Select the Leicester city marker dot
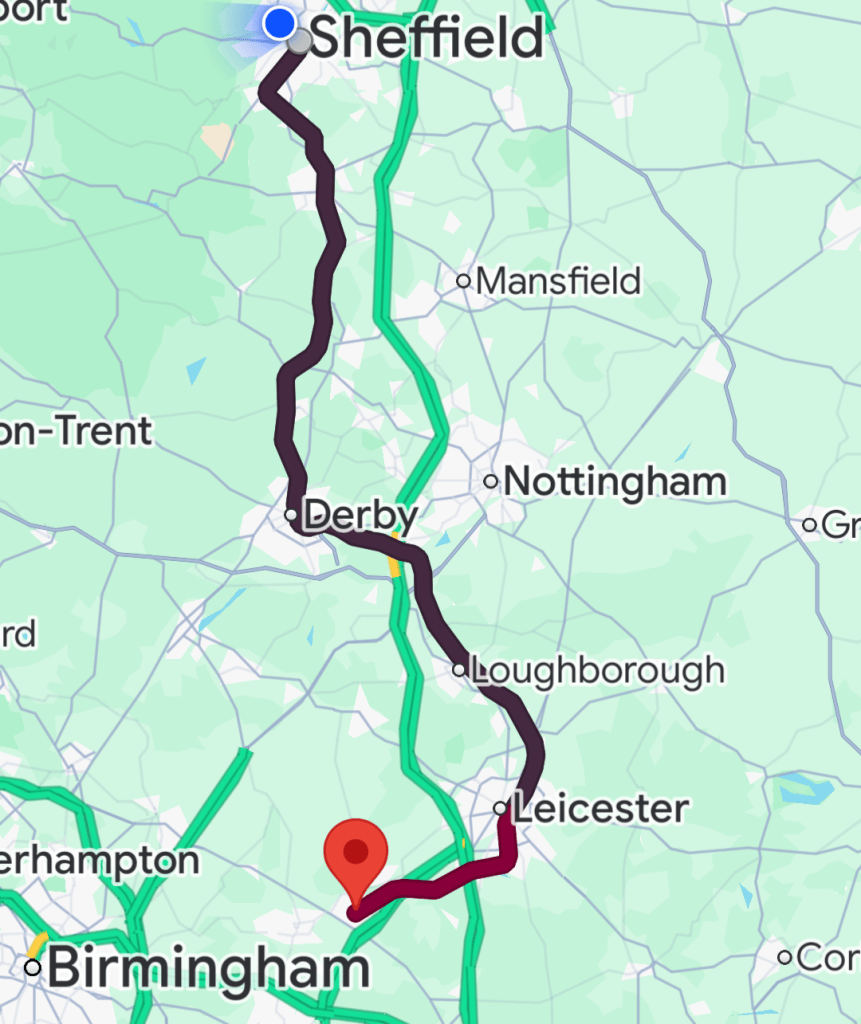861x1024 pixels. [500, 808]
